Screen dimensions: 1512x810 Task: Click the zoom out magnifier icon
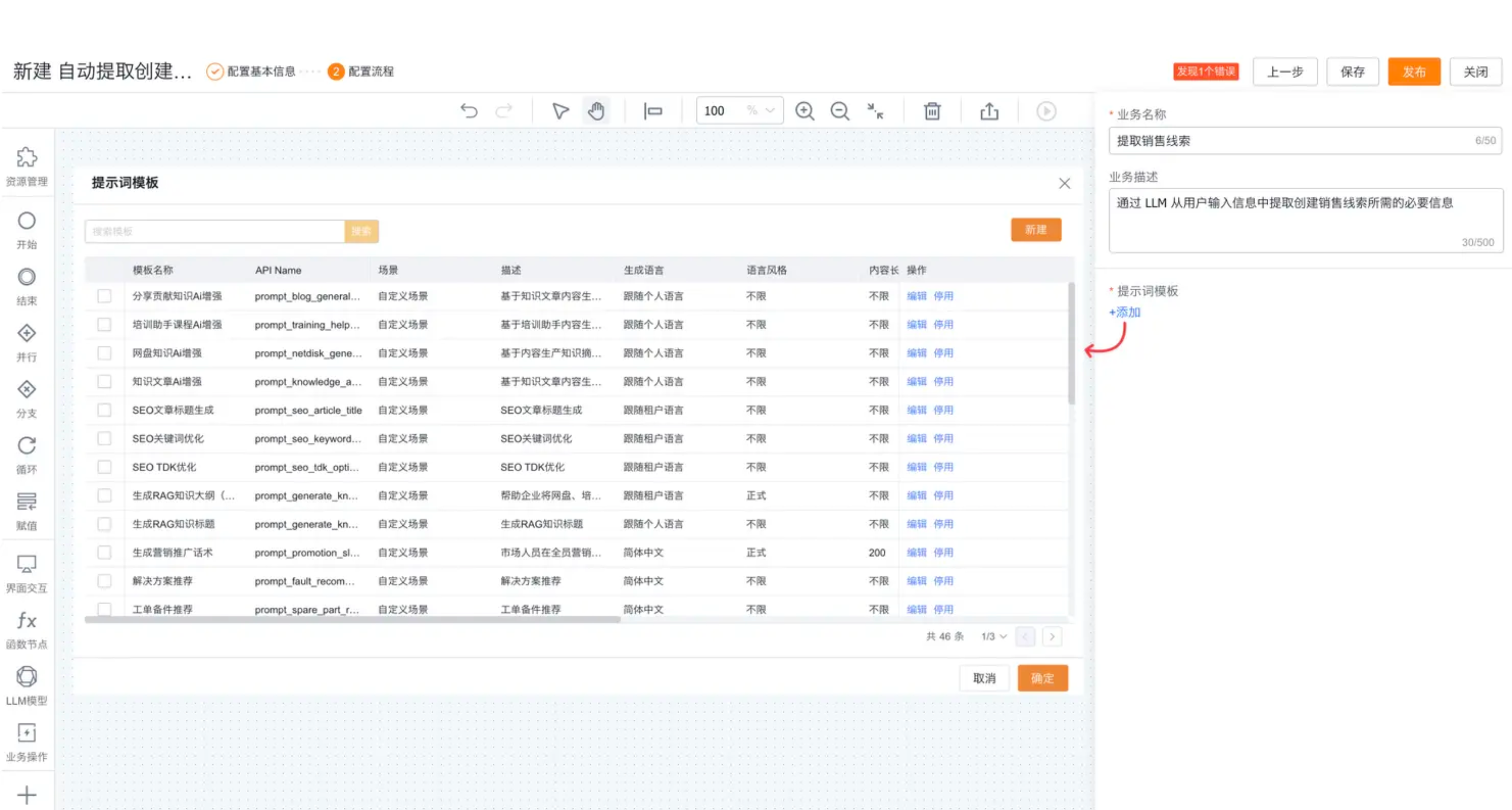[839, 111]
